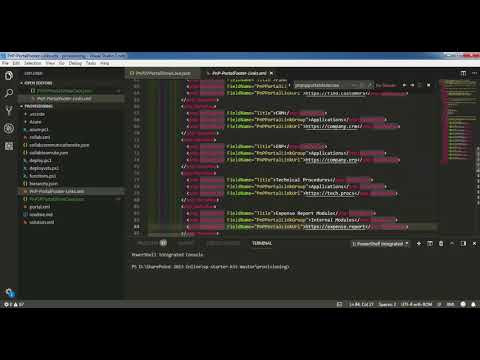Move the panel to the side

pyautogui.click(x=463, y=244)
